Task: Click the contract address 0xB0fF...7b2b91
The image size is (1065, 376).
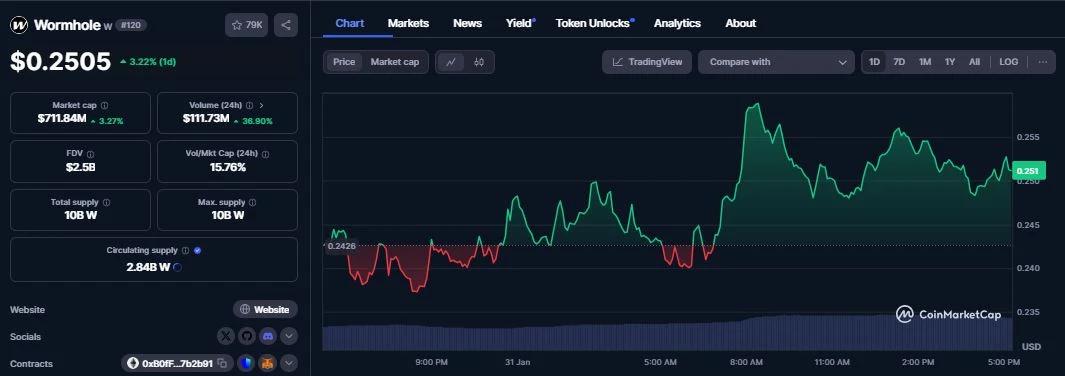Action: pos(177,364)
